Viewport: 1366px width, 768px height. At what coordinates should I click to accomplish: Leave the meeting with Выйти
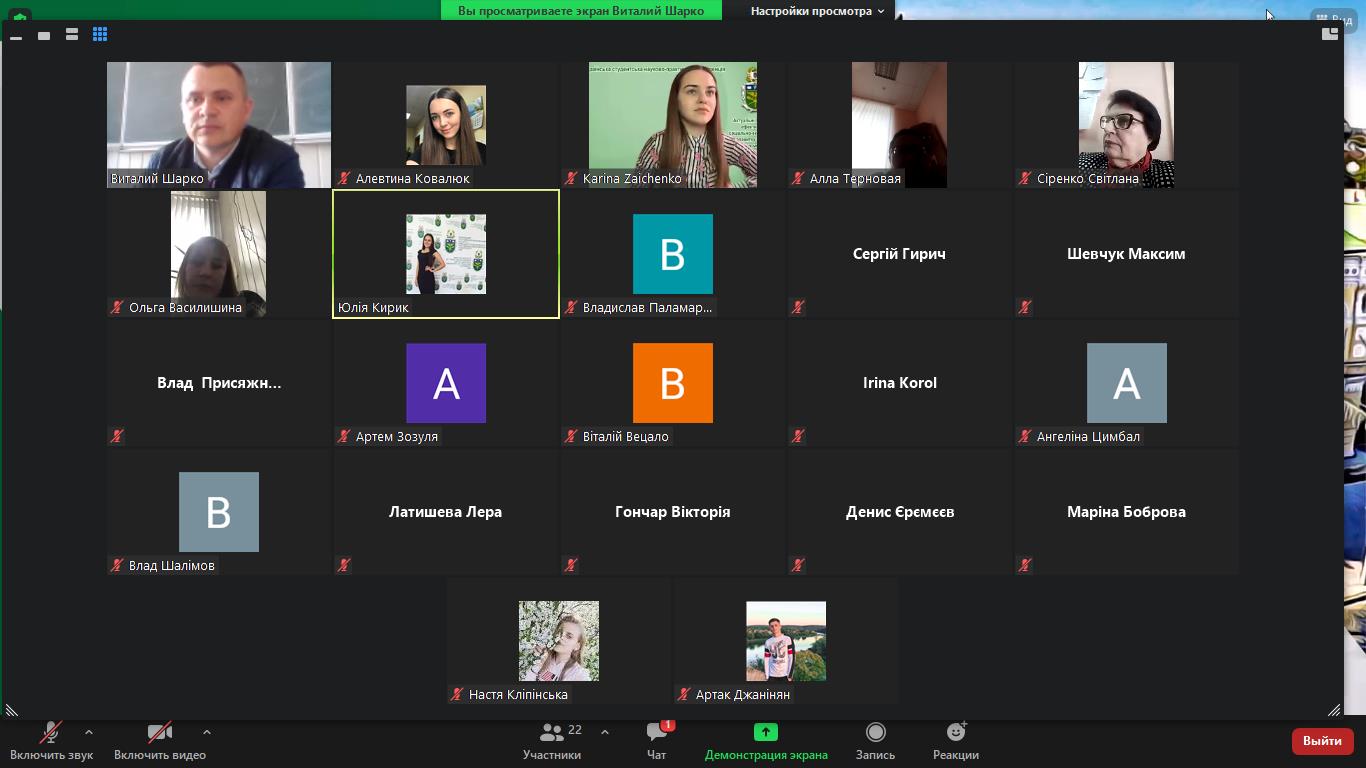1322,741
